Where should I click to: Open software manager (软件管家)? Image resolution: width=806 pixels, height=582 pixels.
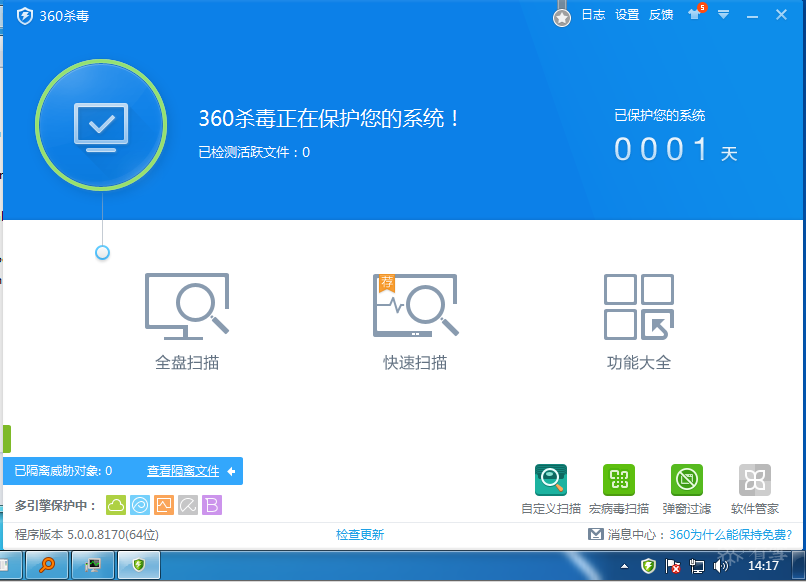coord(755,489)
